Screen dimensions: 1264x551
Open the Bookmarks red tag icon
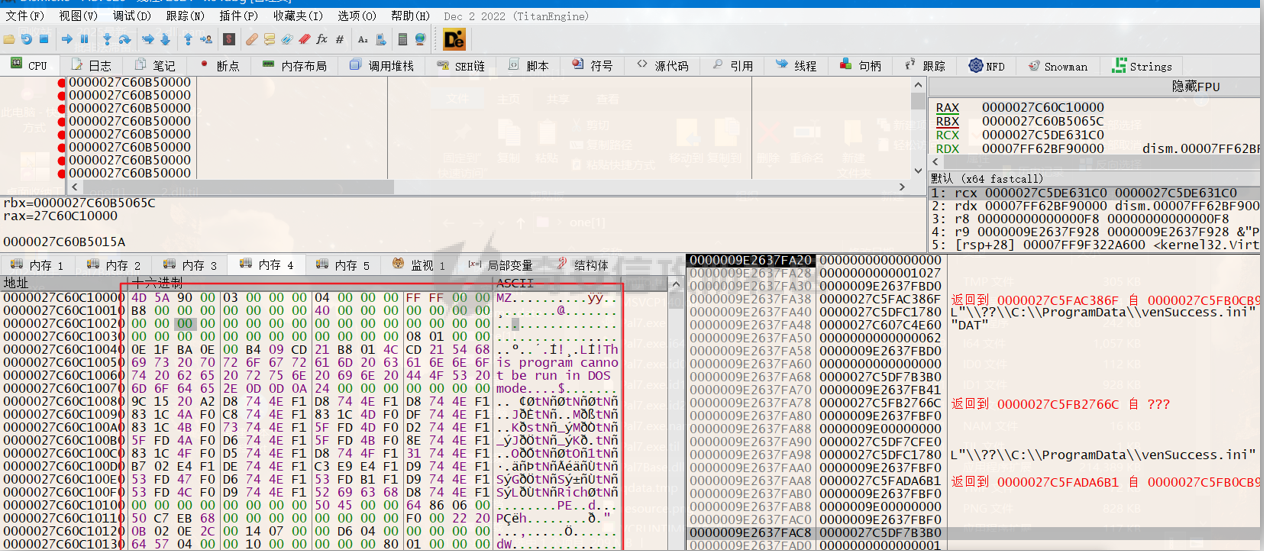click(304, 39)
